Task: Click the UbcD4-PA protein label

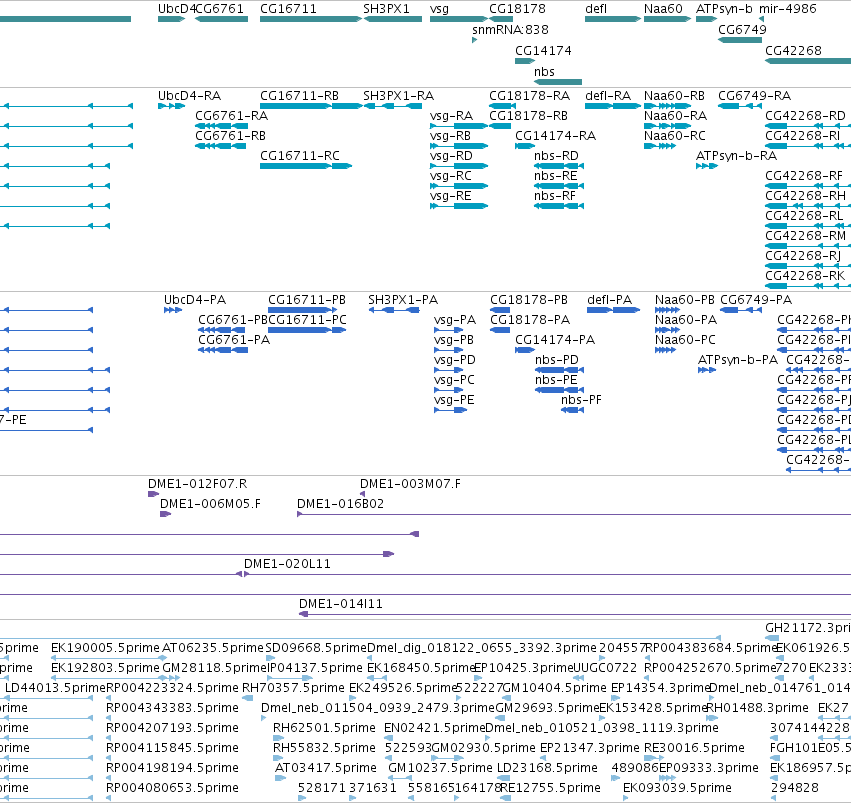Action: [x=195, y=300]
